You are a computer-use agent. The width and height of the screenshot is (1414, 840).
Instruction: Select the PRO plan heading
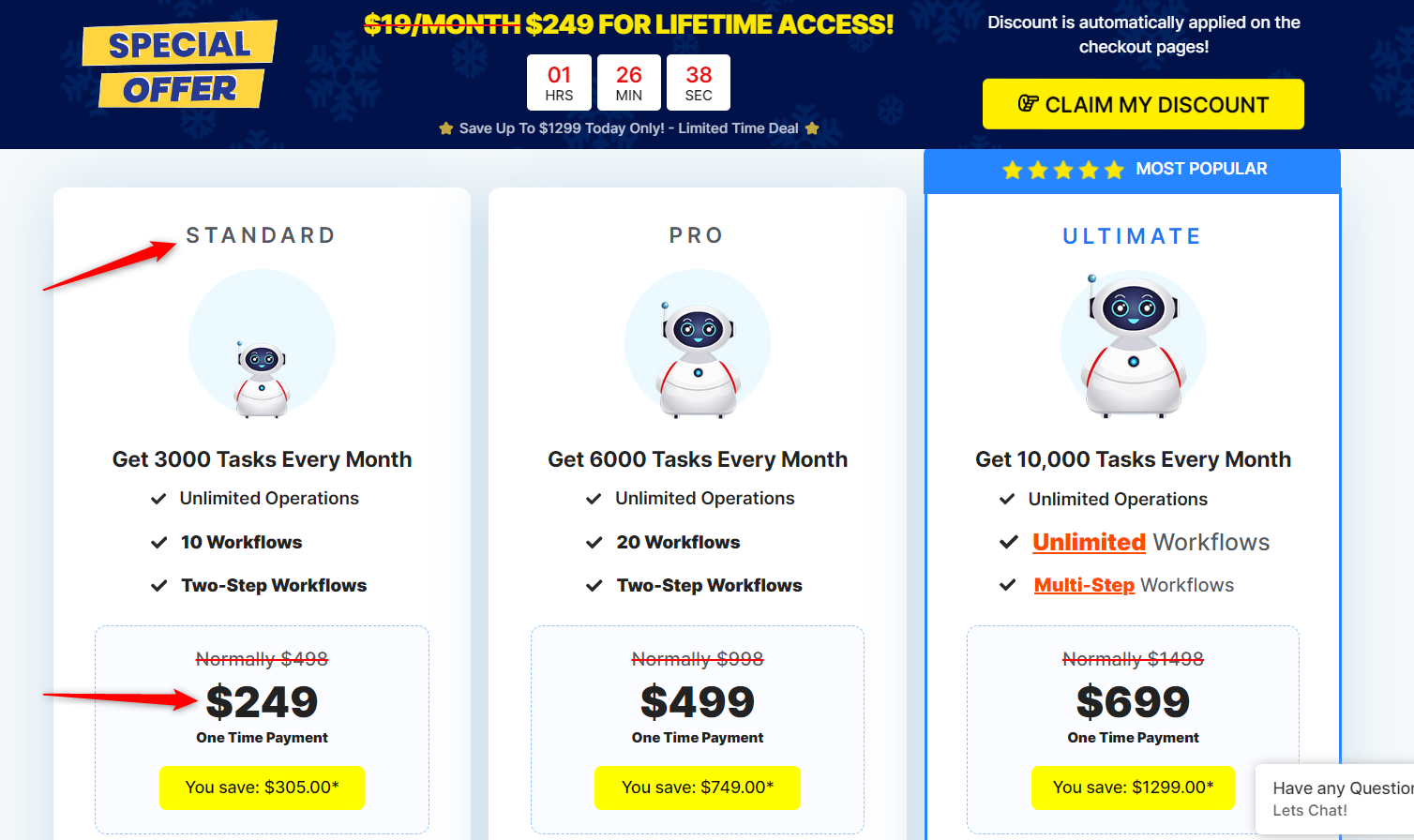[697, 235]
